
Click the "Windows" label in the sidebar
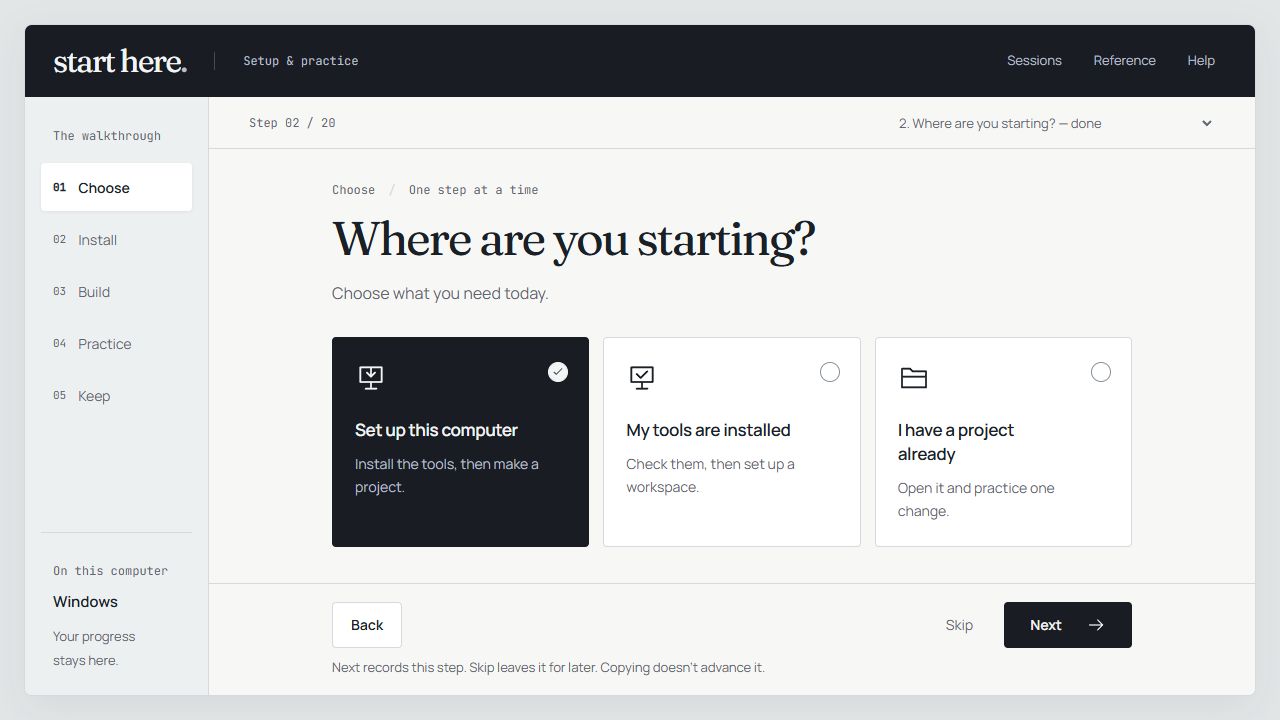[x=85, y=602]
